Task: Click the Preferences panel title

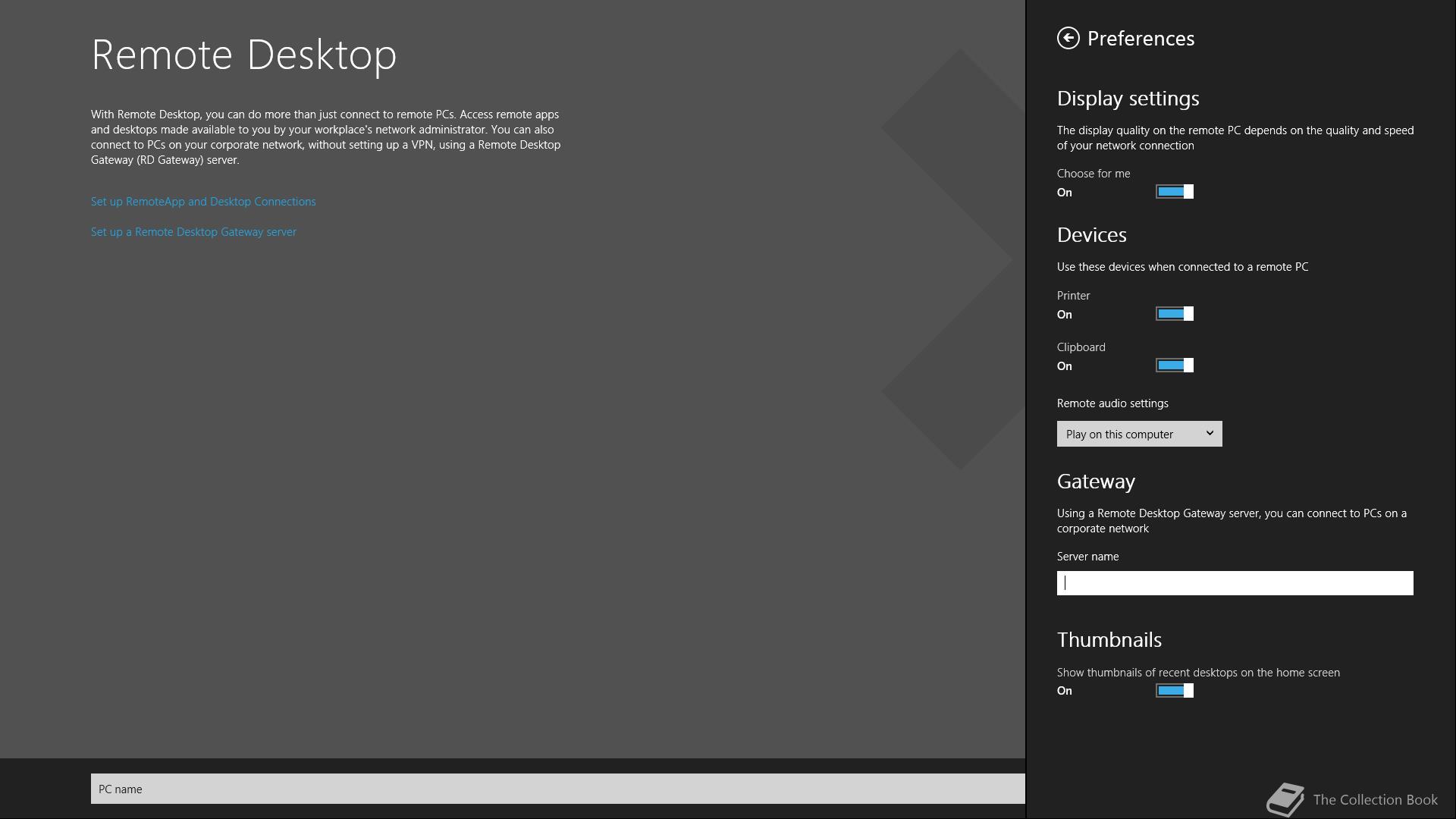Action: (x=1141, y=39)
